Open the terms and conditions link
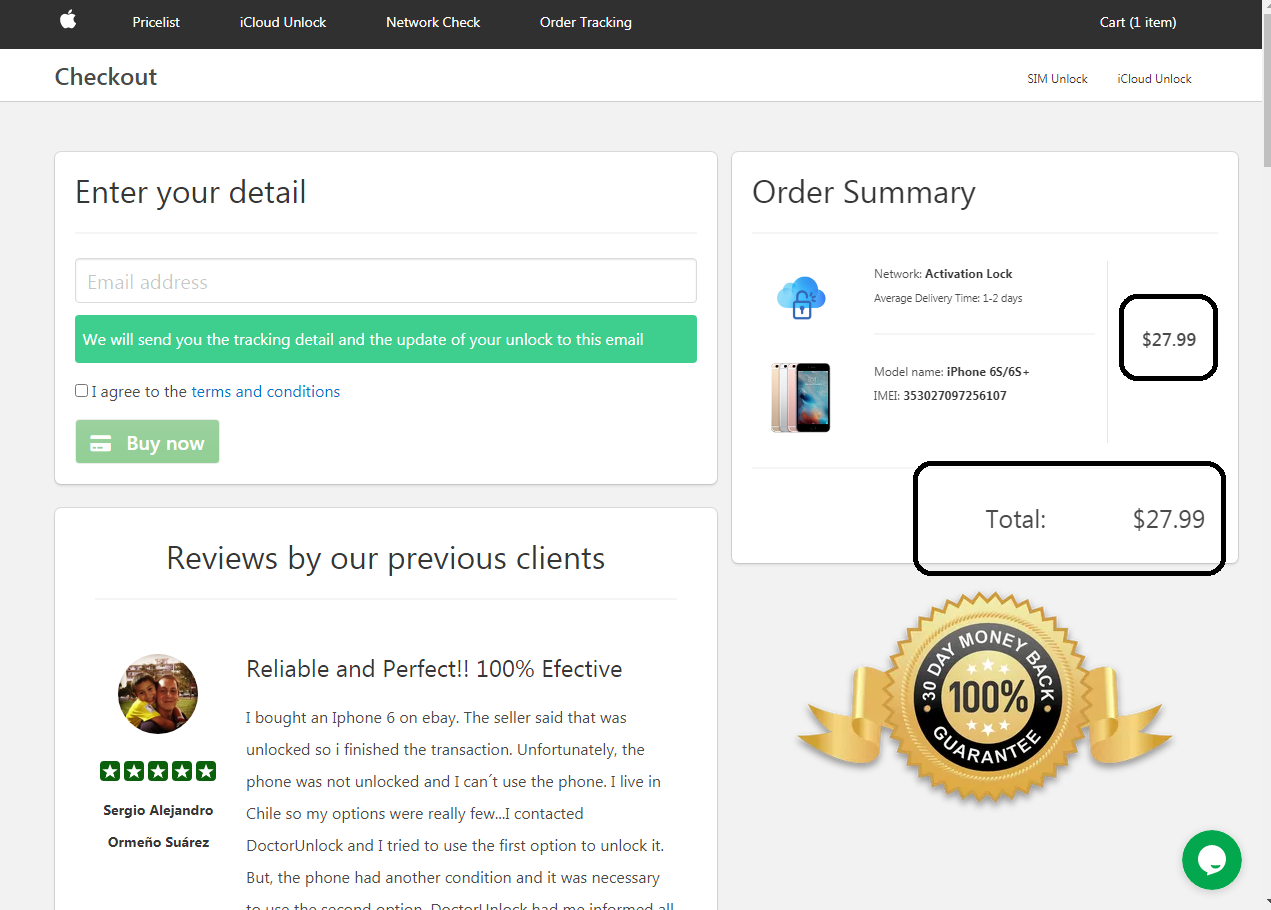Image resolution: width=1271 pixels, height=910 pixels. point(265,392)
